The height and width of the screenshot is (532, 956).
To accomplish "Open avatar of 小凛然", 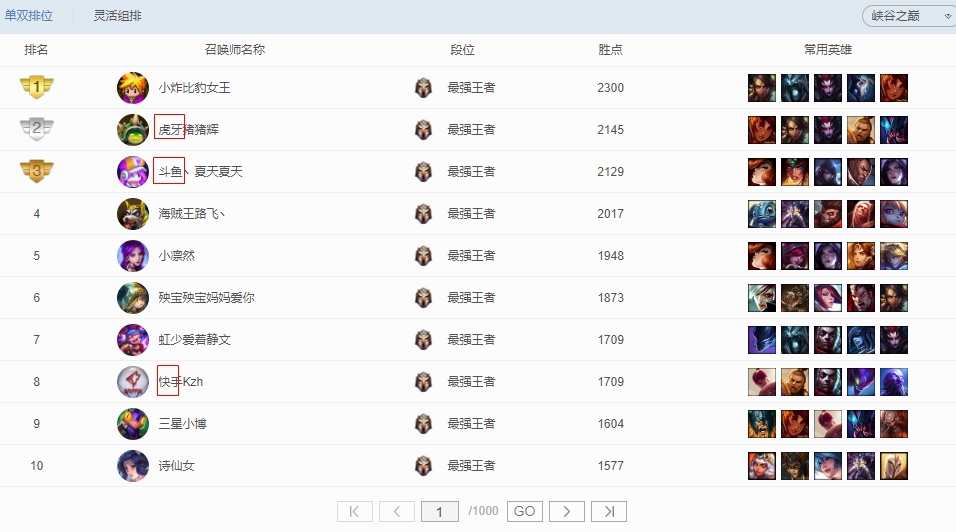I will pyautogui.click(x=133, y=256).
